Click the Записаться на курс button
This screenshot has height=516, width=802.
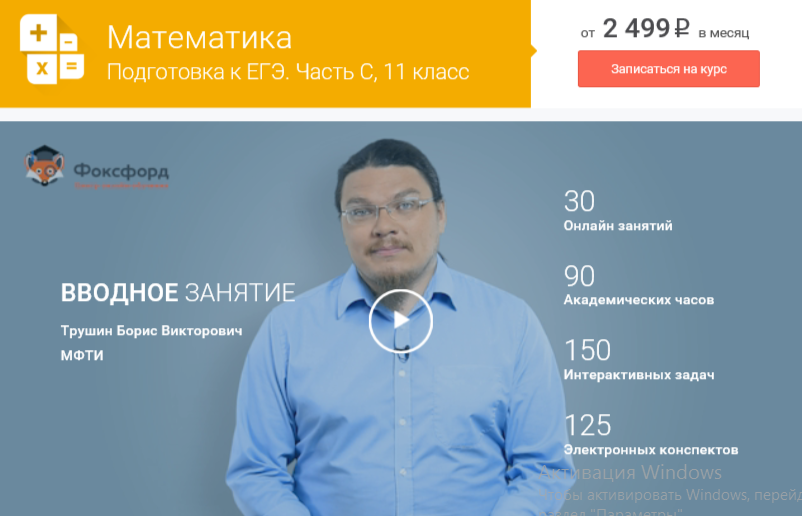(669, 69)
